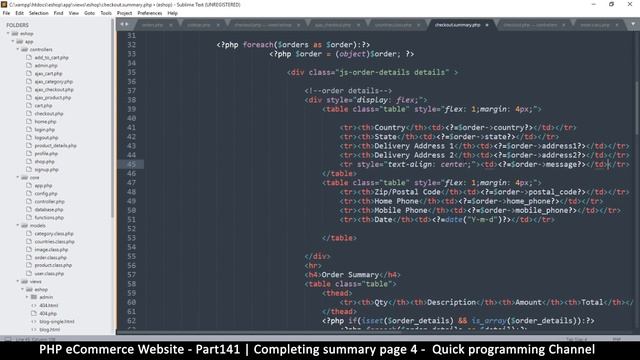Image resolution: width=640 pixels, height=360 pixels.
Task: Open profile.php file icon
Action: (x=29, y=153)
